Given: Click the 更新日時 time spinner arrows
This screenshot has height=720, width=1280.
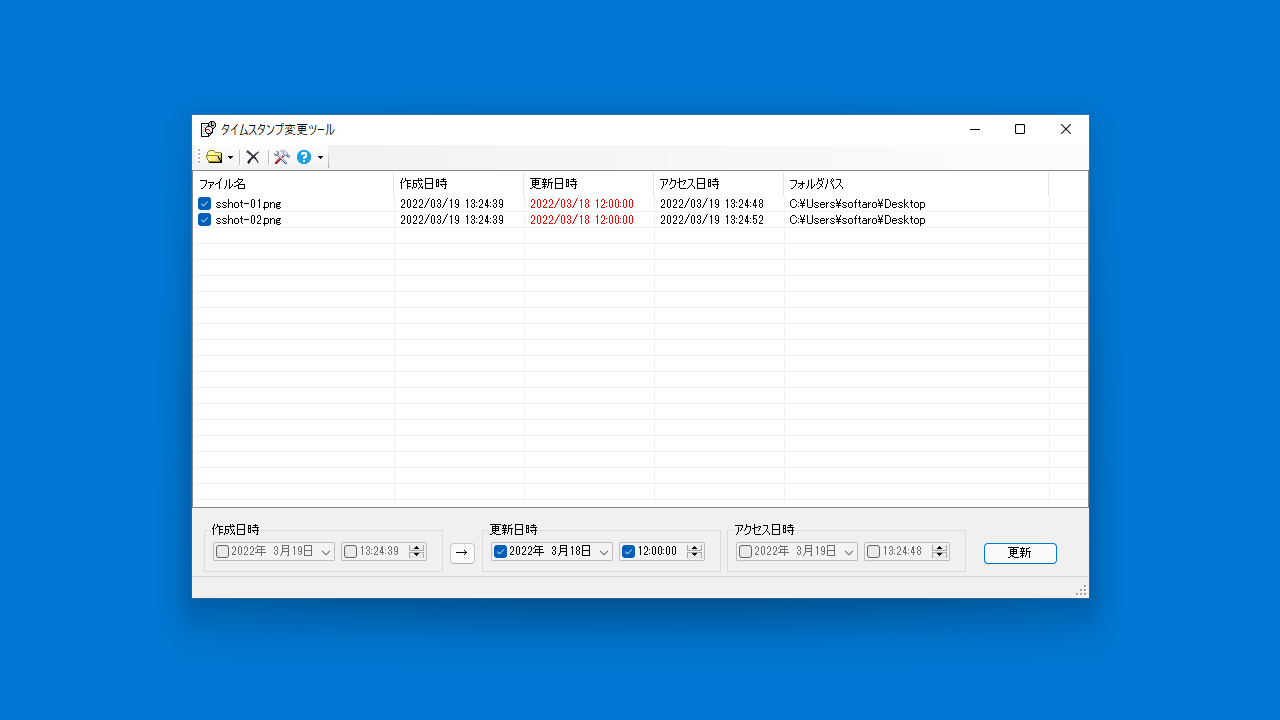Looking at the screenshot, I should [695, 551].
